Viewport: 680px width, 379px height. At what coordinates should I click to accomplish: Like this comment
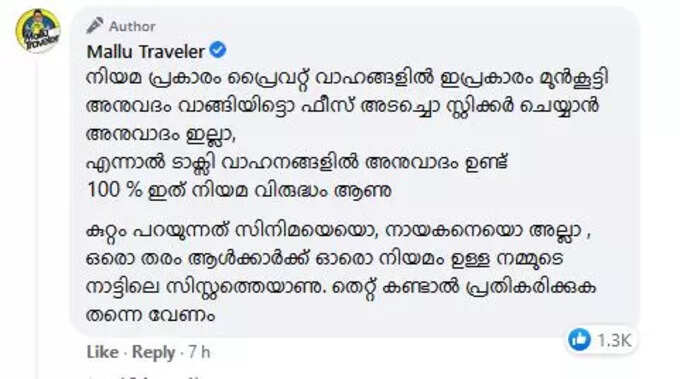(102, 352)
